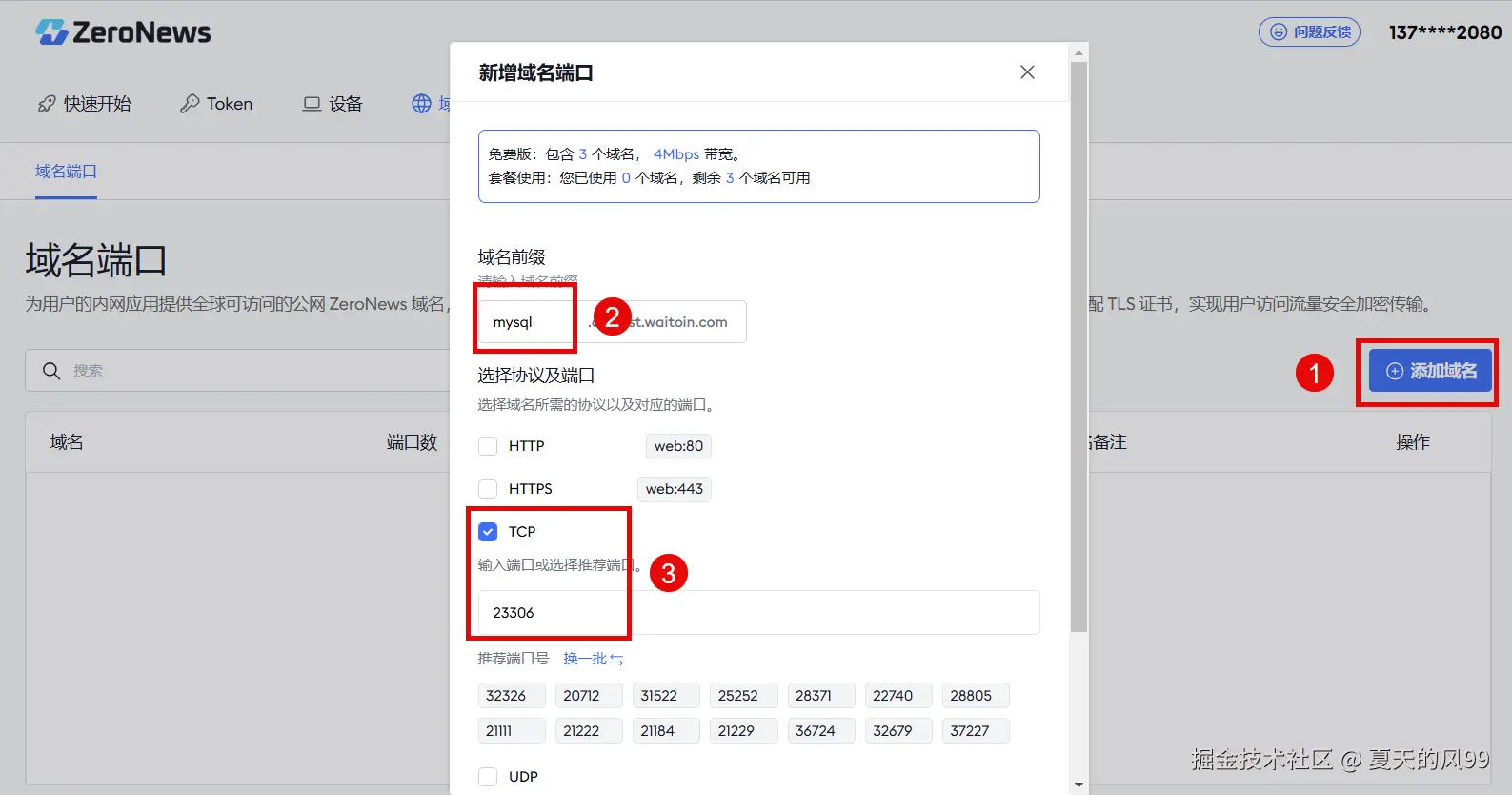Open the Token nav item
Image resolution: width=1512 pixels, height=795 pixels.
(x=216, y=104)
